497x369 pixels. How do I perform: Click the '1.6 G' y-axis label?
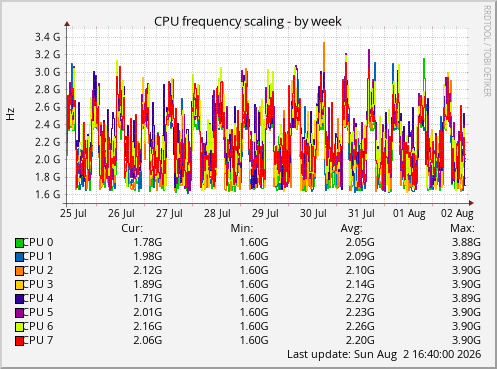tap(48, 194)
